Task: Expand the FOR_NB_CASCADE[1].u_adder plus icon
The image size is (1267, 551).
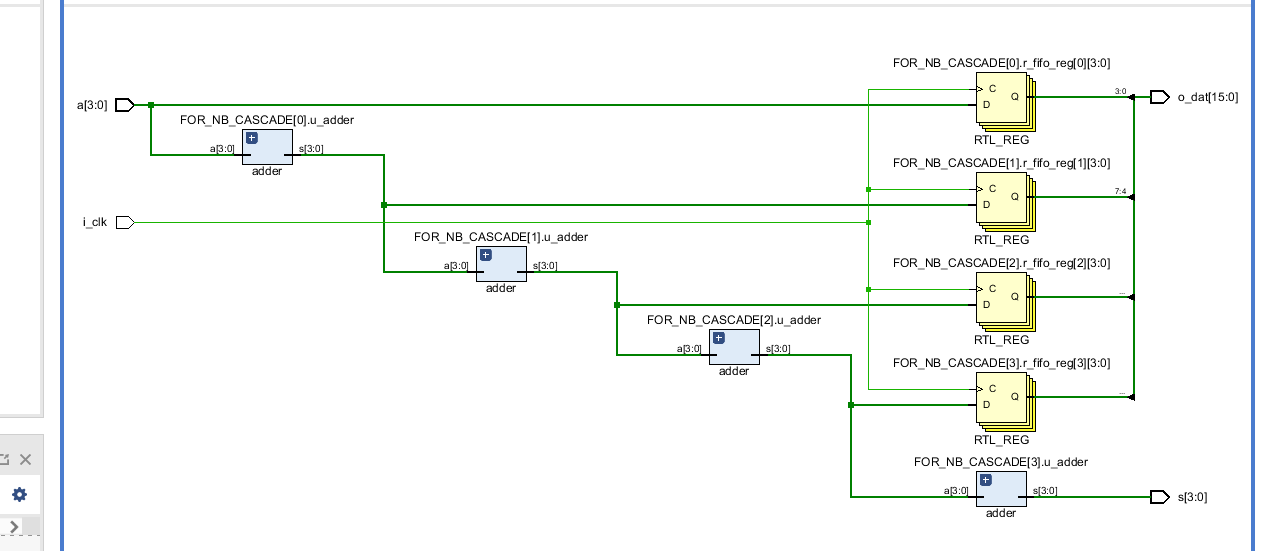Action: [x=486, y=255]
